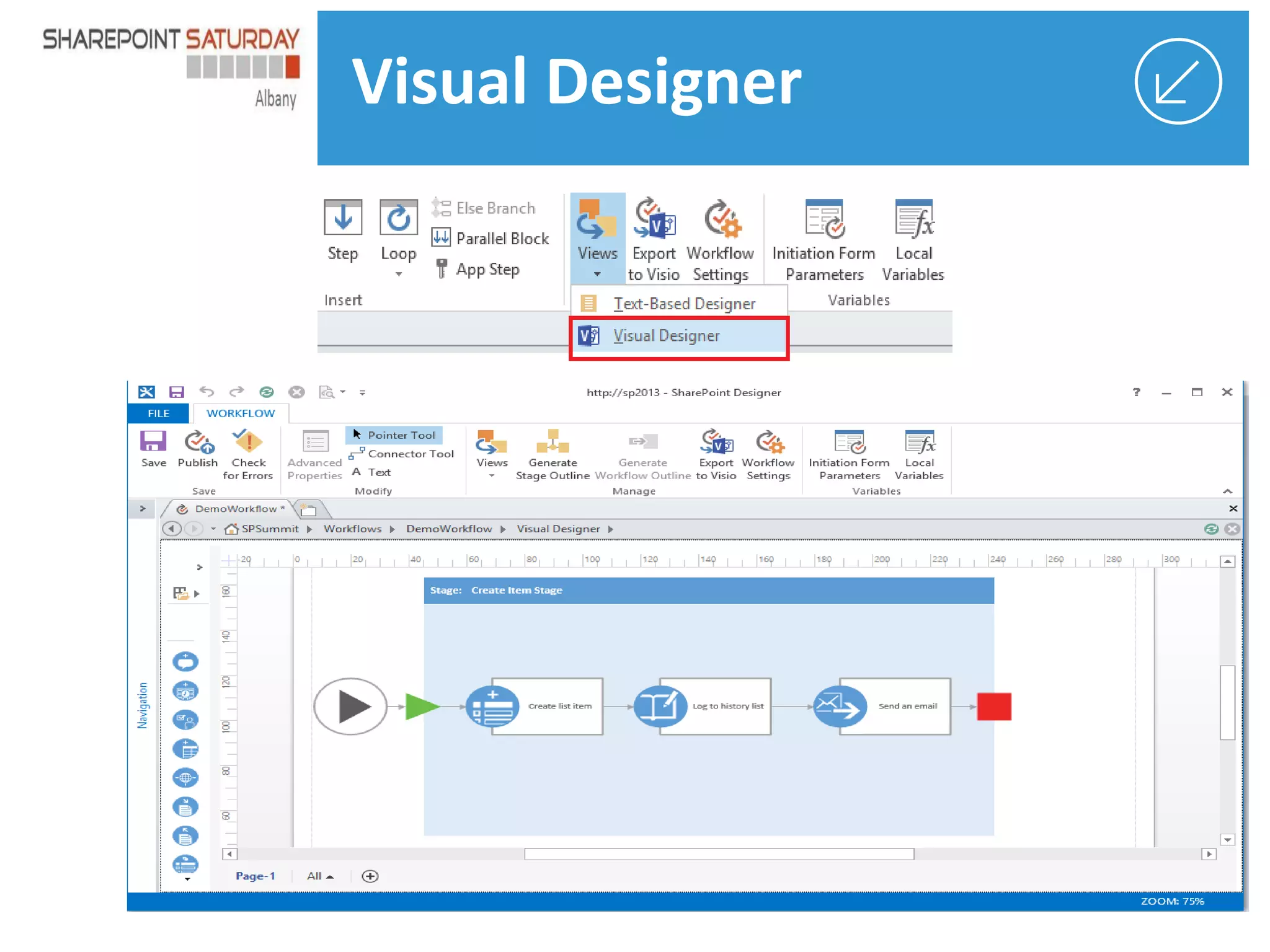Click the red workflow end shape

click(994, 707)
